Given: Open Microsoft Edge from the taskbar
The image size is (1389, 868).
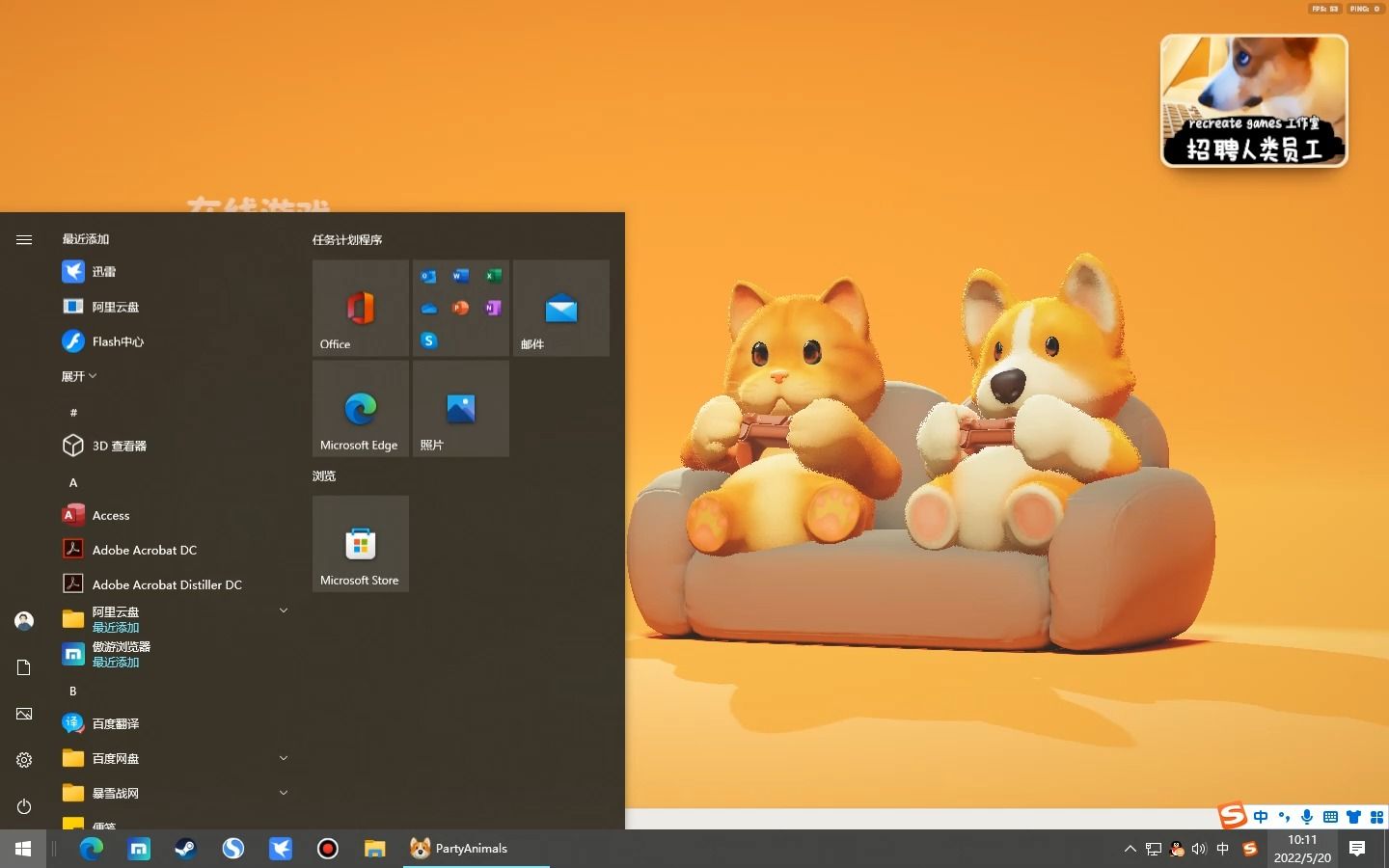Looking at the screenshot, I should click(x=92, y=849).
